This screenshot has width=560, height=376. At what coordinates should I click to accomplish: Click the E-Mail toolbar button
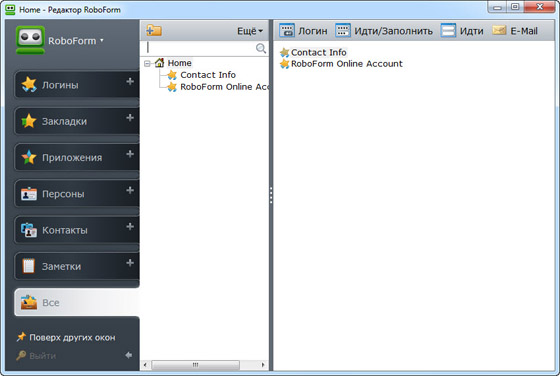click(515, 31)
